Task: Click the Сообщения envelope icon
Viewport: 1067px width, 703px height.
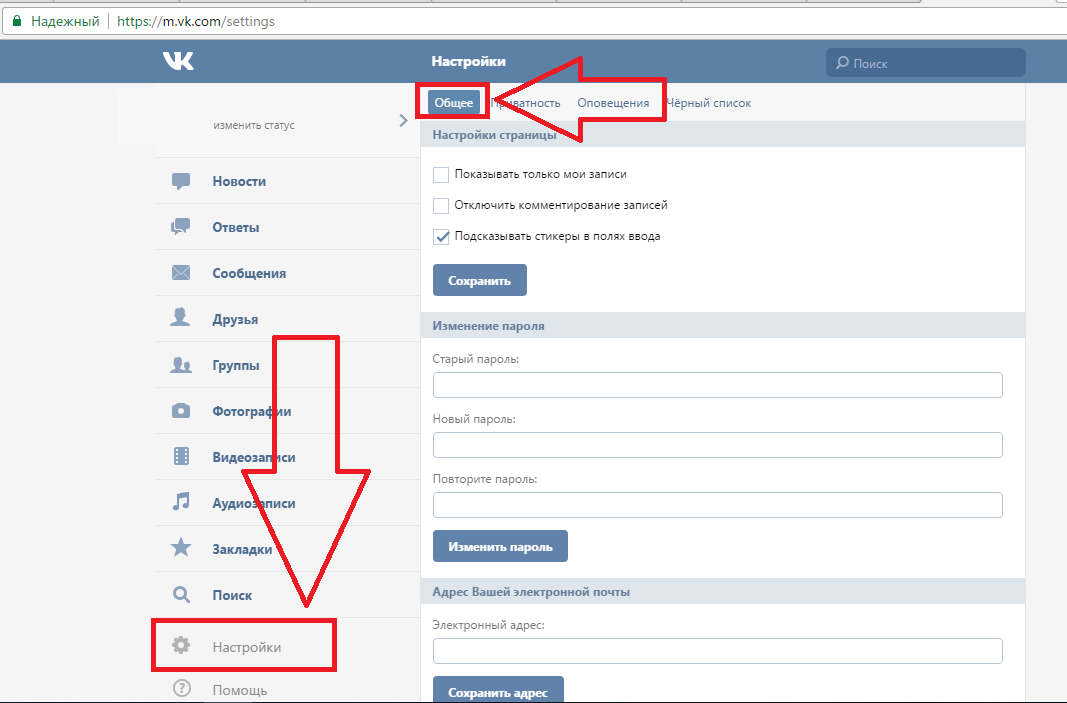Action: tap(181, 273)
